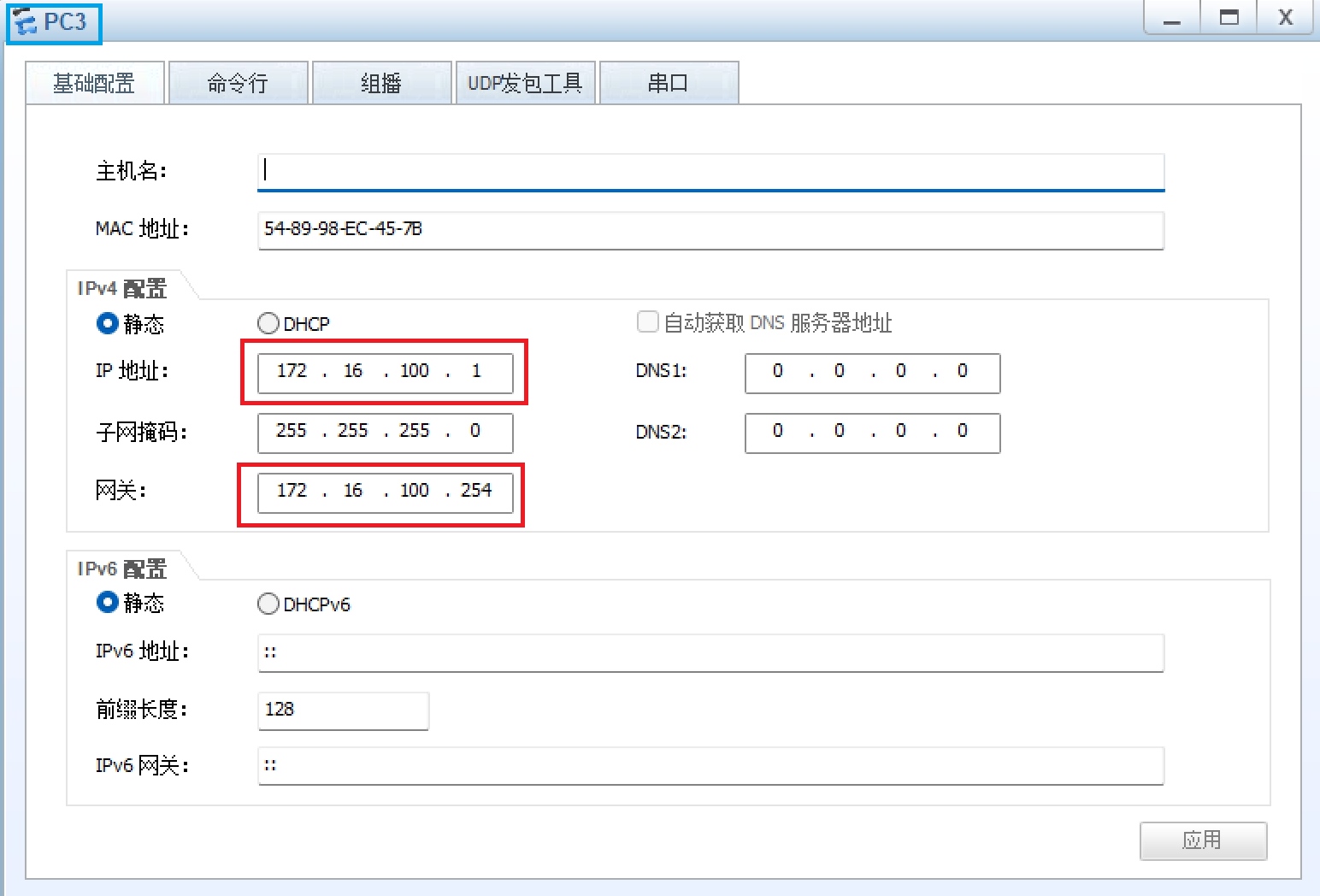Minimize the PC3 configuration window
The width and height of the screenshot is (1320, 896).
pos(1172,18)
